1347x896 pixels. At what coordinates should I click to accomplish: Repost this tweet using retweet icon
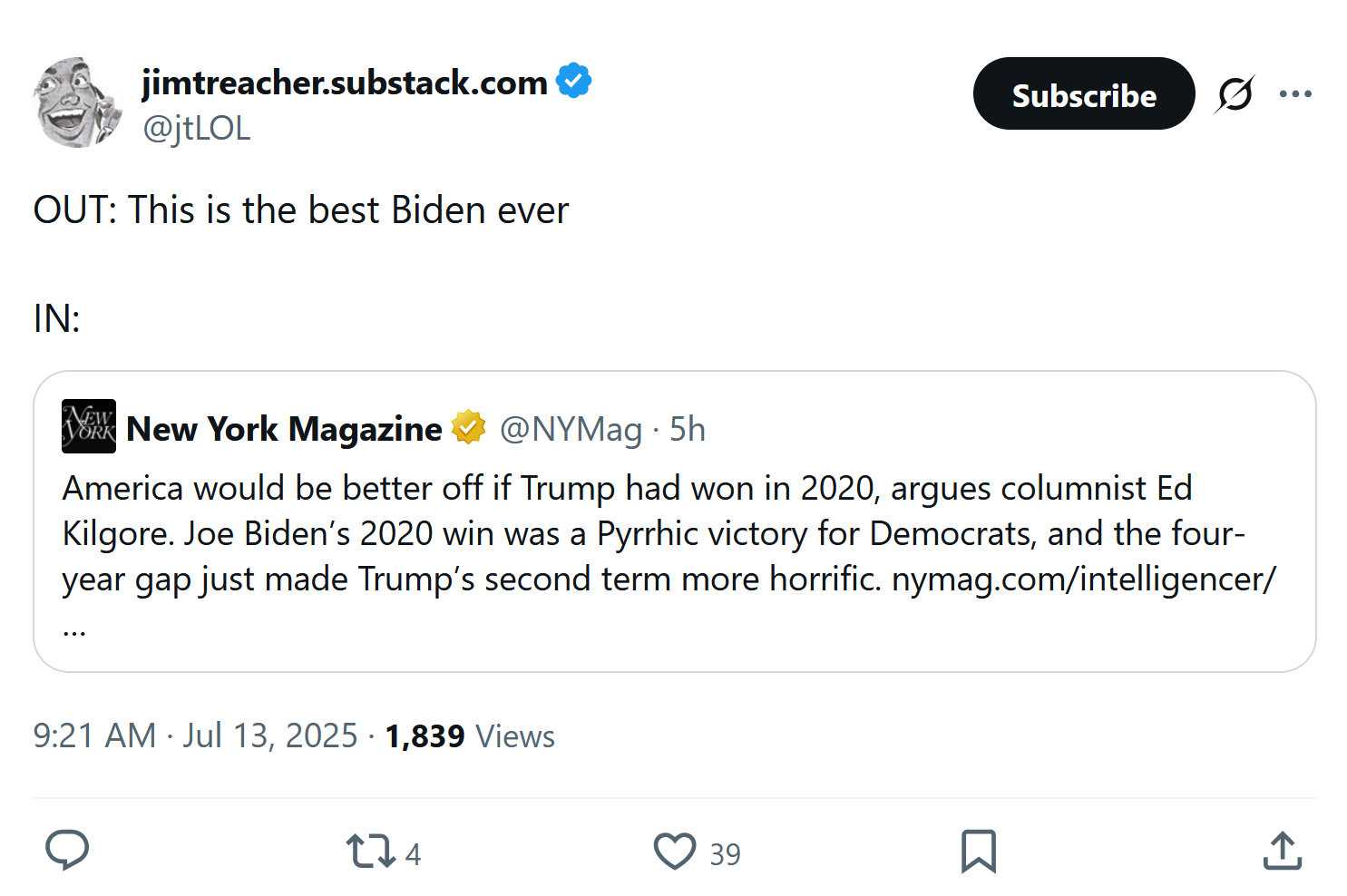[x=371, y=852]
